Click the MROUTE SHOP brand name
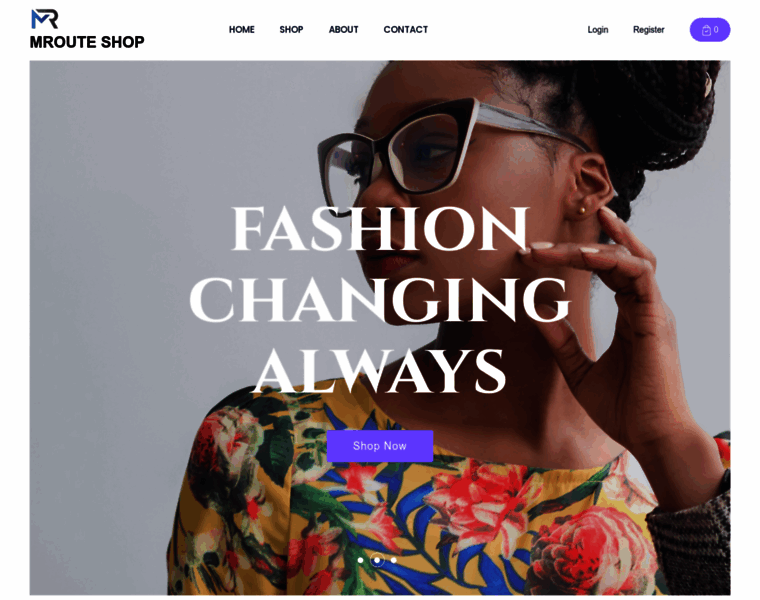The height and width of the screenshot is (600, 760). tap(87, 42)
